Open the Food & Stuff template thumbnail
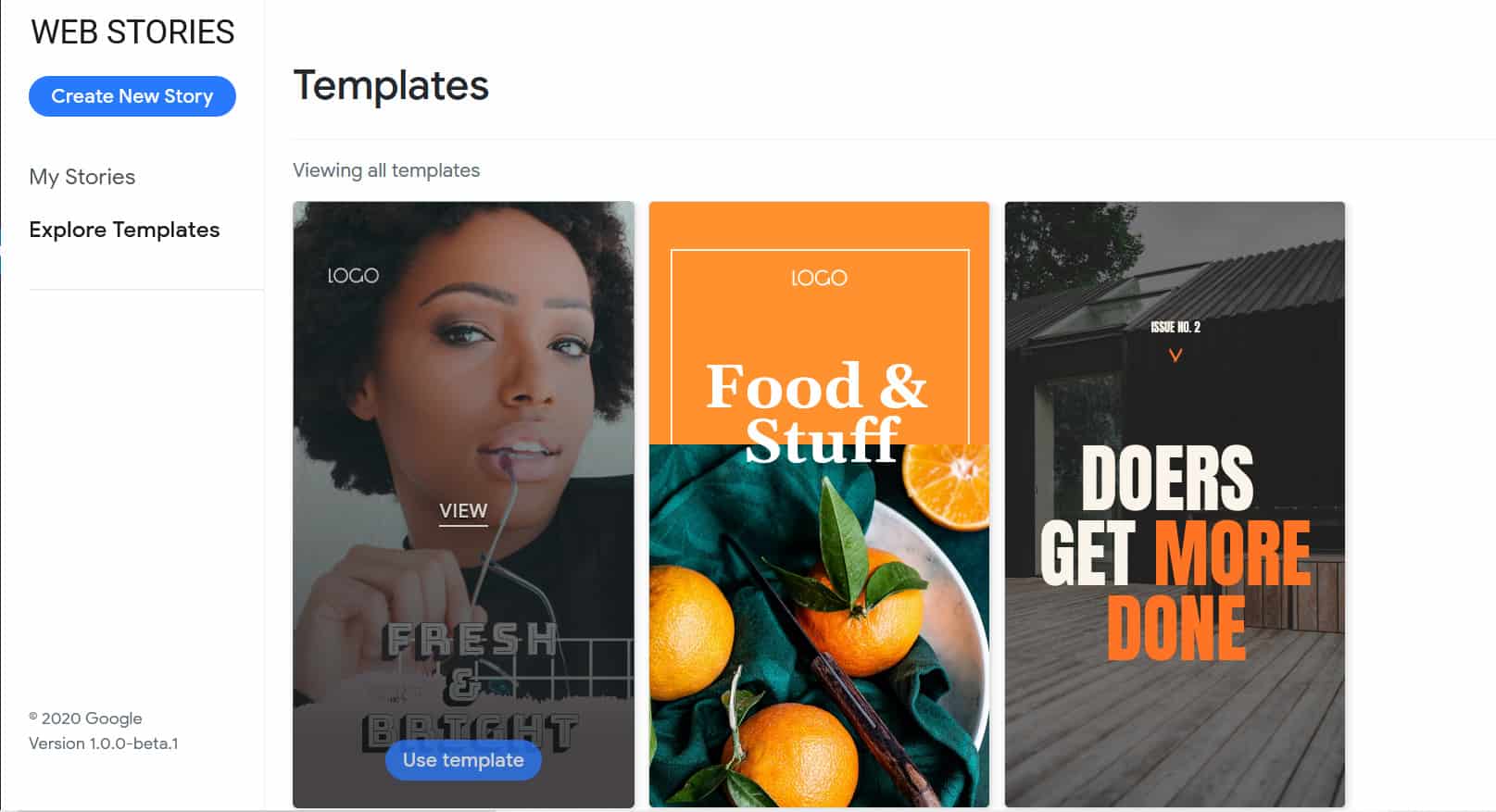This screenshot has width=1496, height=812. click(819, 505)
